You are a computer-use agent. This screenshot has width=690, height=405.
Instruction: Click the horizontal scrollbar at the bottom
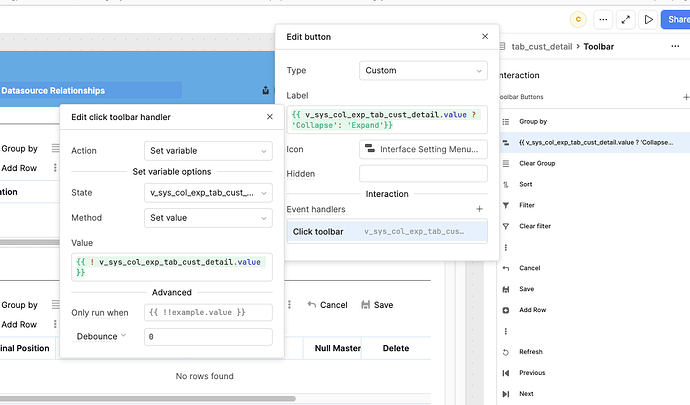147,399
